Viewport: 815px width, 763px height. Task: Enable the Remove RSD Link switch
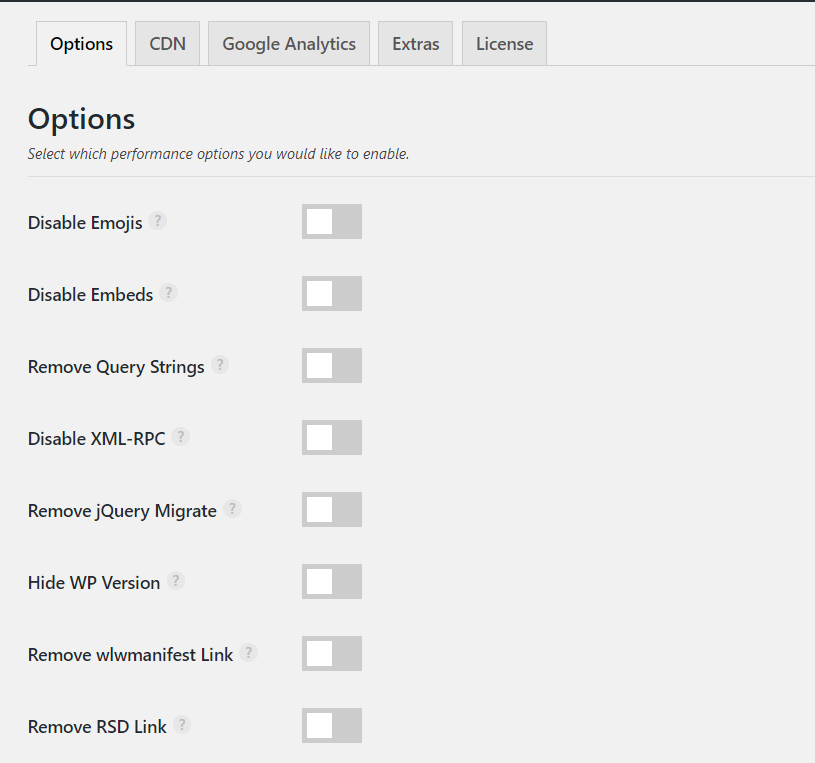[332, 726]
